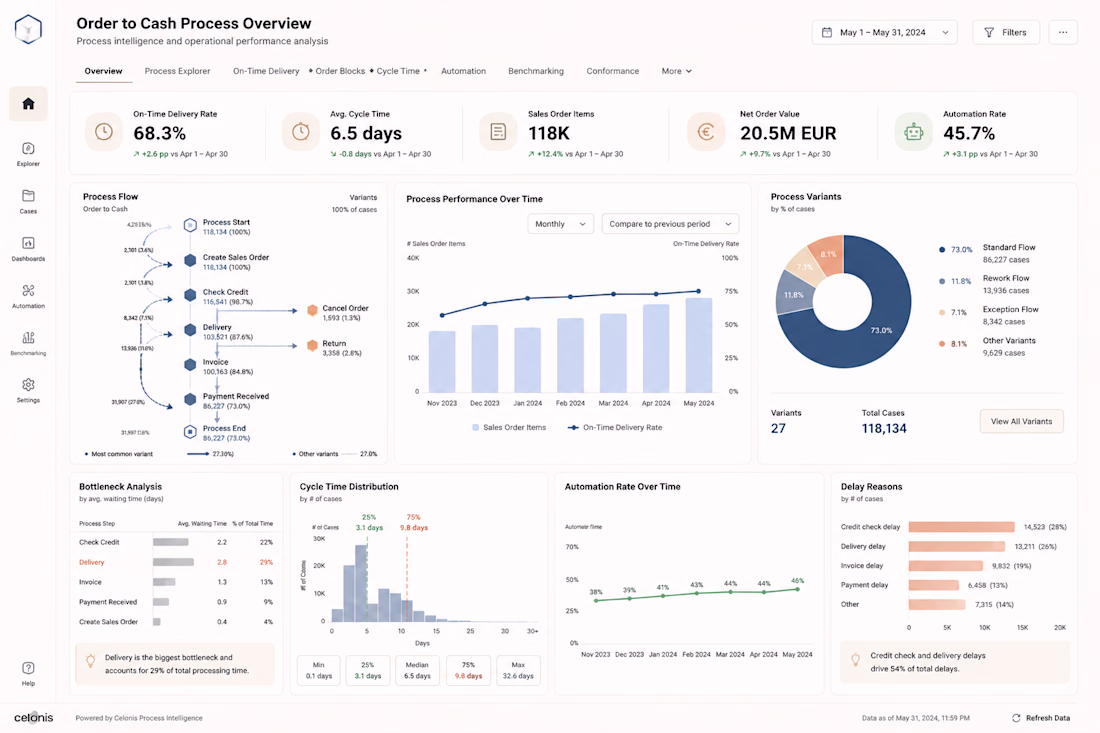The image size is (1100, 733).
Task: Open the On-Time Delivery tab
Action: 266,71
